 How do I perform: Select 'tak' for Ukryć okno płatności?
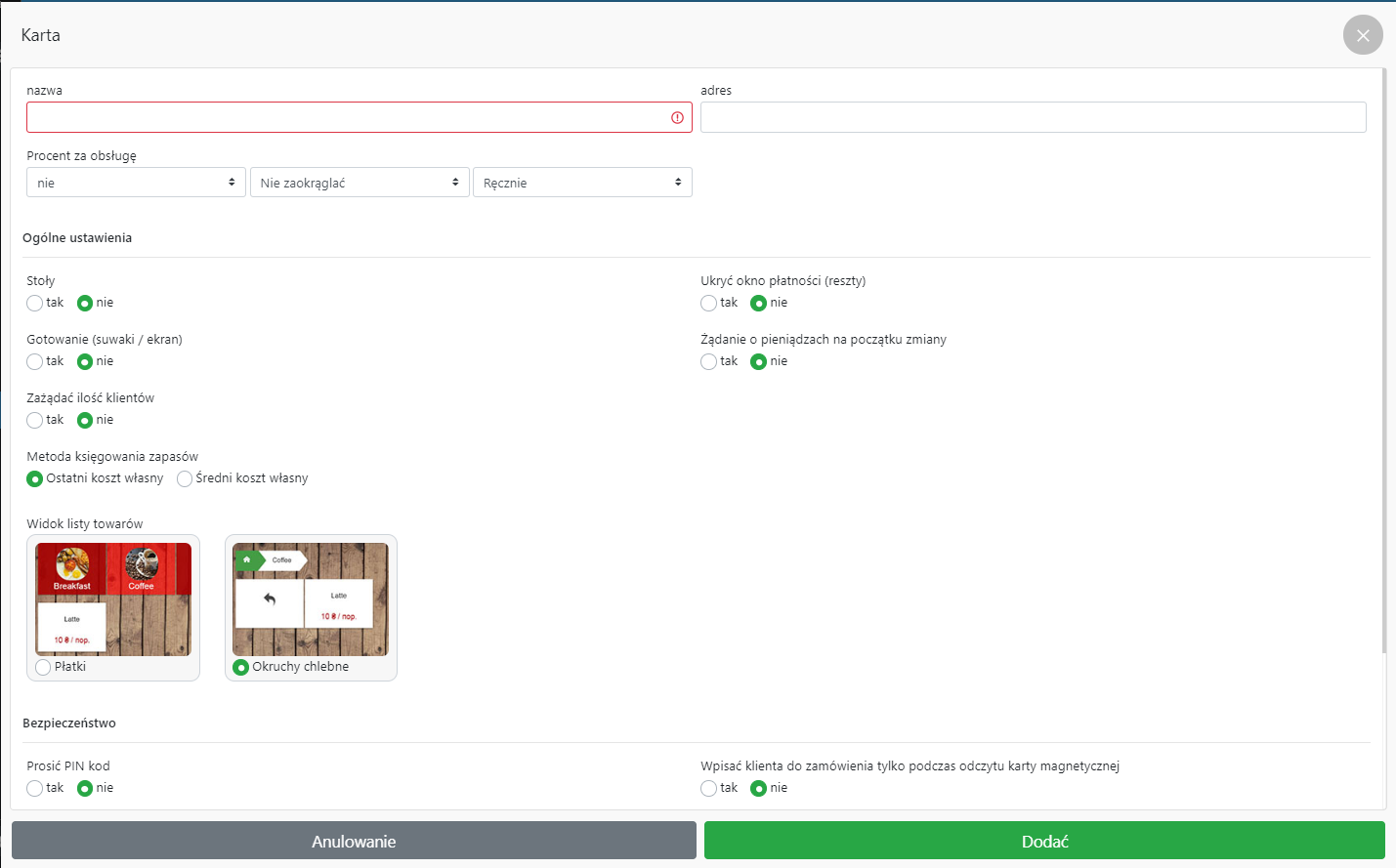pyautogui.click(x=709, y=303)
